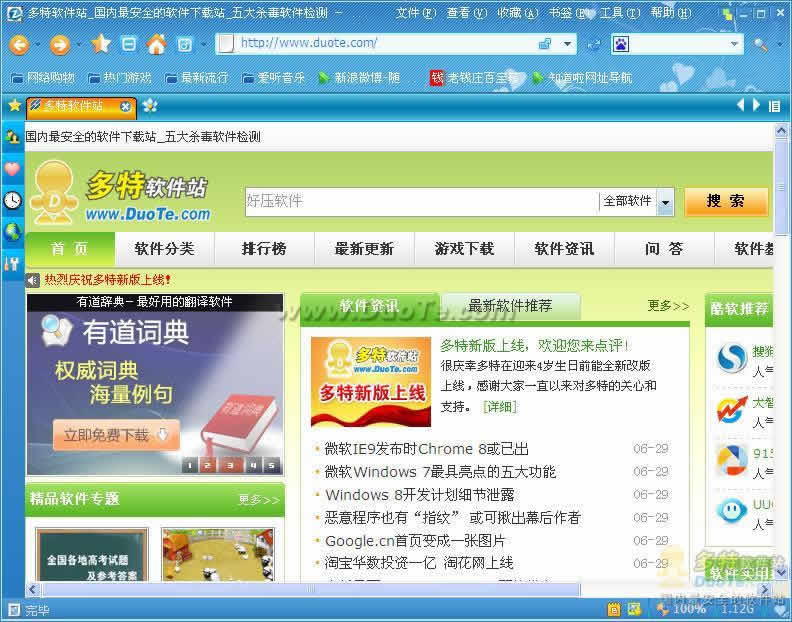Click the speaker announcement icon

[x=33, y=280]
